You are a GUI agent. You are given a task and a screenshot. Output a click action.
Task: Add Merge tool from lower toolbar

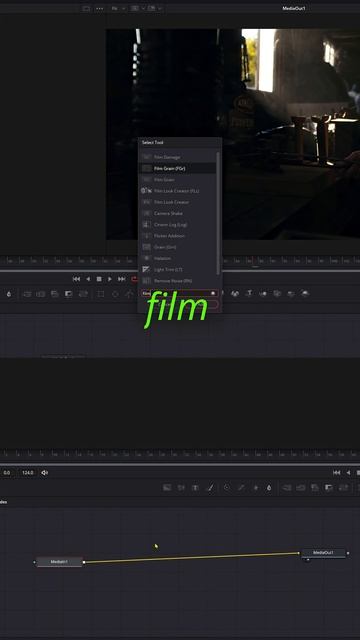point(287,487)
